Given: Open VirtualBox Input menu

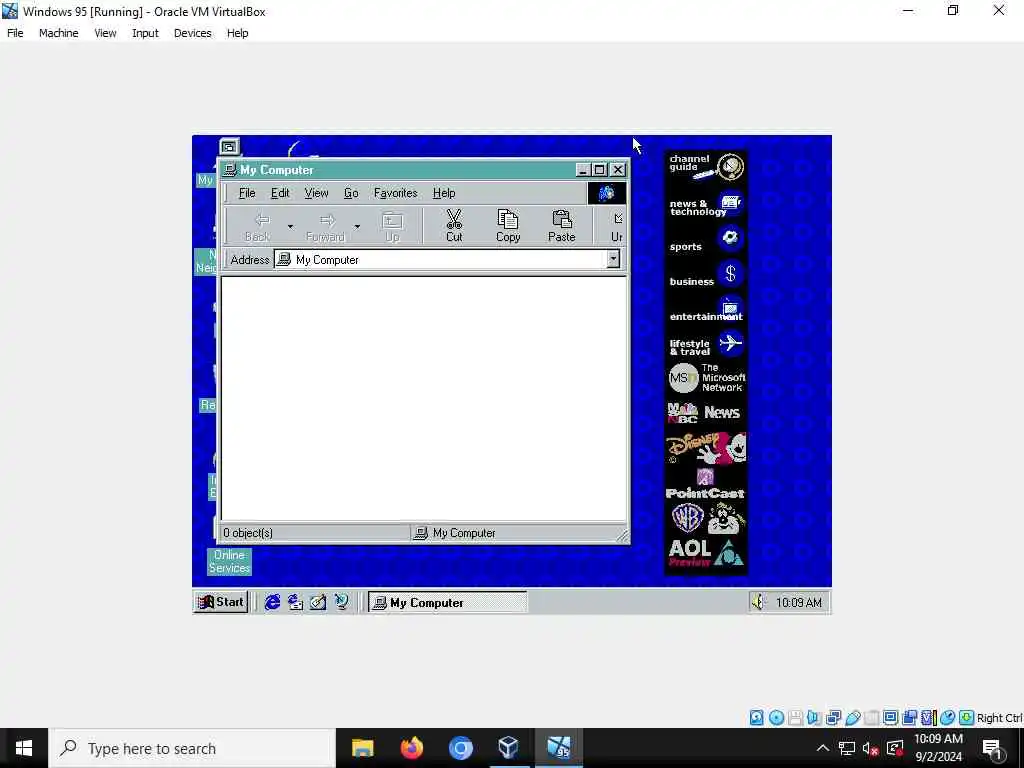Looking at the screenshot, I should (145, 33).
